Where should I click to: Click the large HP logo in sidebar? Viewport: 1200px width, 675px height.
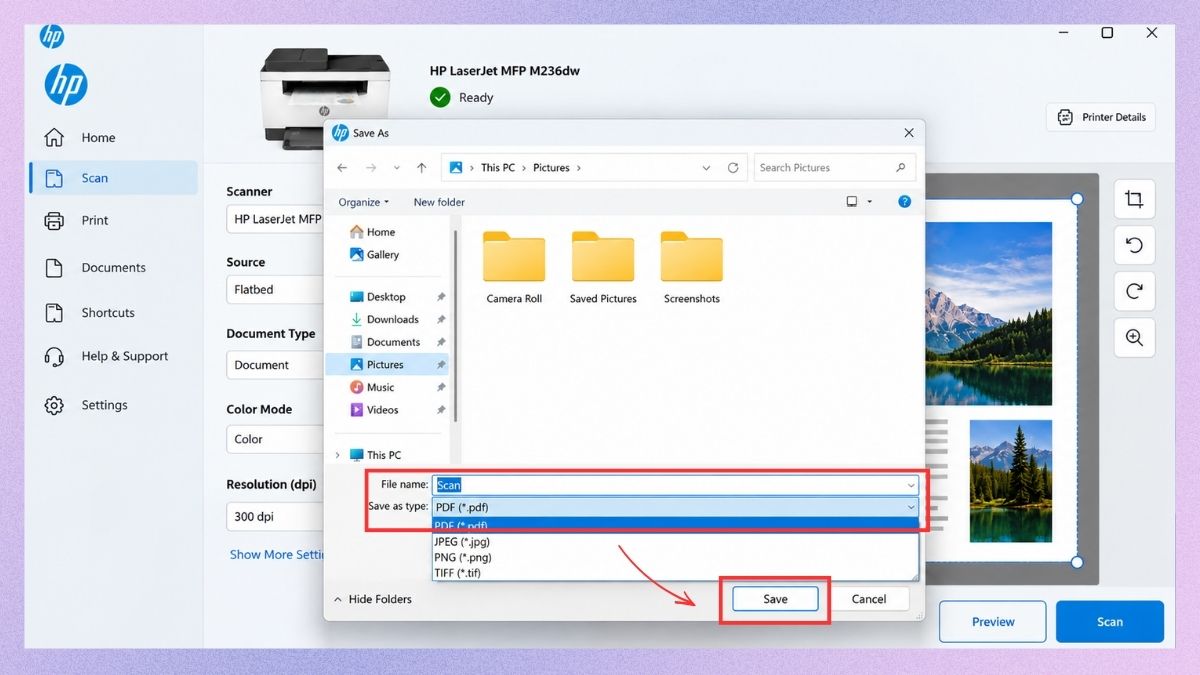pos(66,85)
